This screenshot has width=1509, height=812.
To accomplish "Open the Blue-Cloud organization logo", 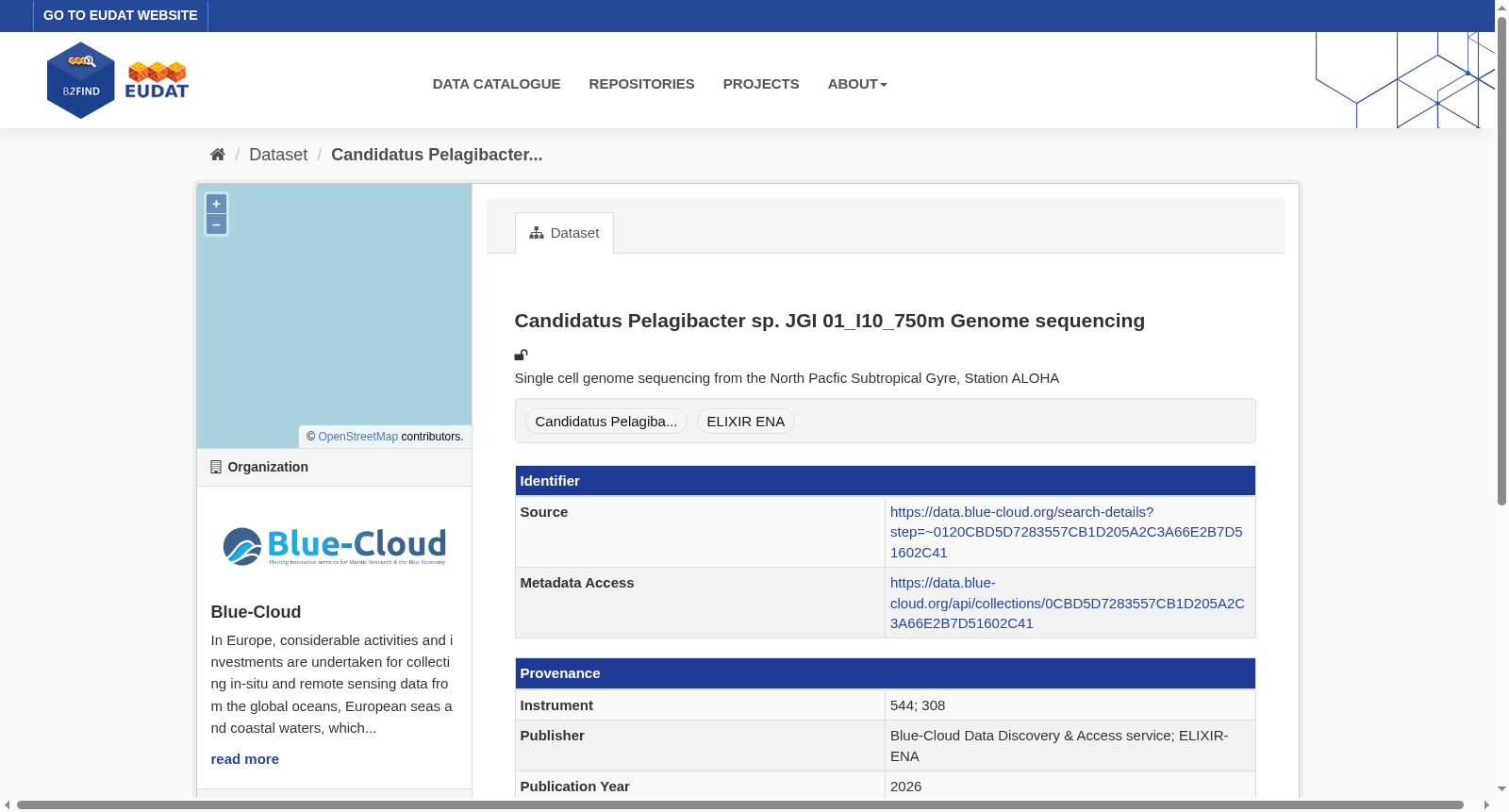I will pyautogui.click(x=334, y=546).
